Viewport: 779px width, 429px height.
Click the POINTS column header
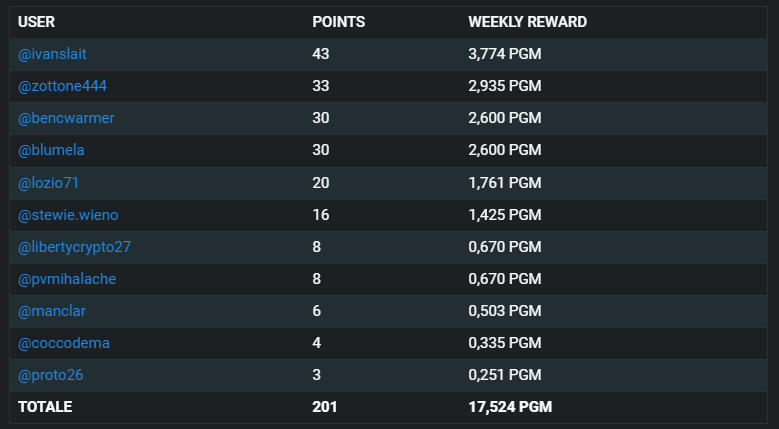[x=339, y=22]
